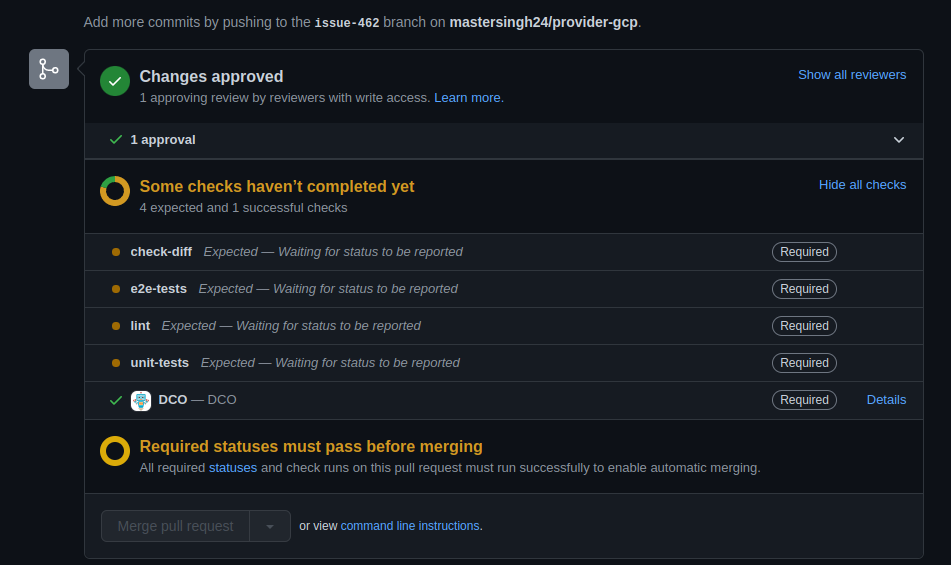The width and height of the screenshot is (951, 565).
Task: Expand the 1 approval chevron
Action: pyautogui.click(x=899, y=140)
